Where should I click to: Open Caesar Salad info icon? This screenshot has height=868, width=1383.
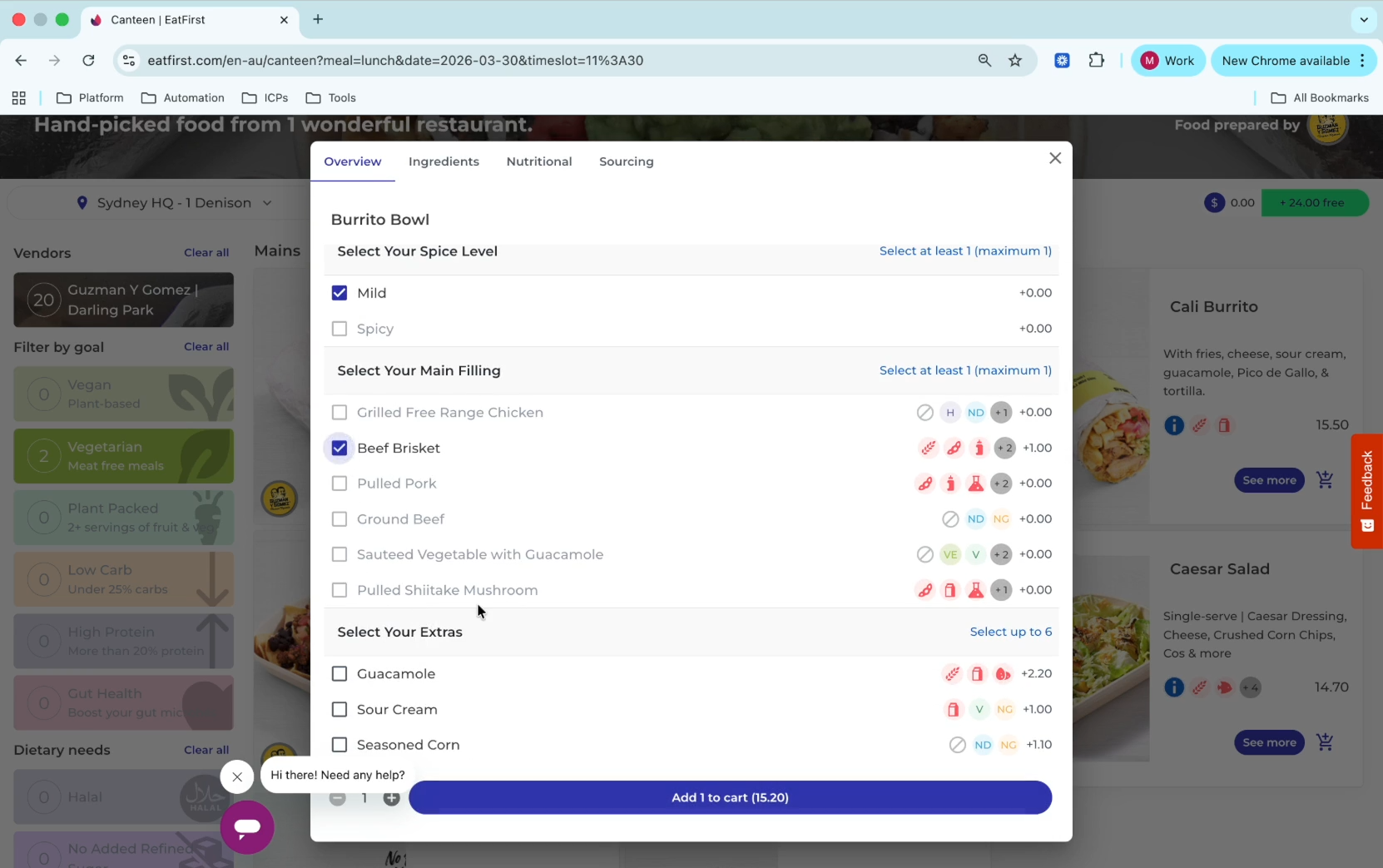point(1173,687)
